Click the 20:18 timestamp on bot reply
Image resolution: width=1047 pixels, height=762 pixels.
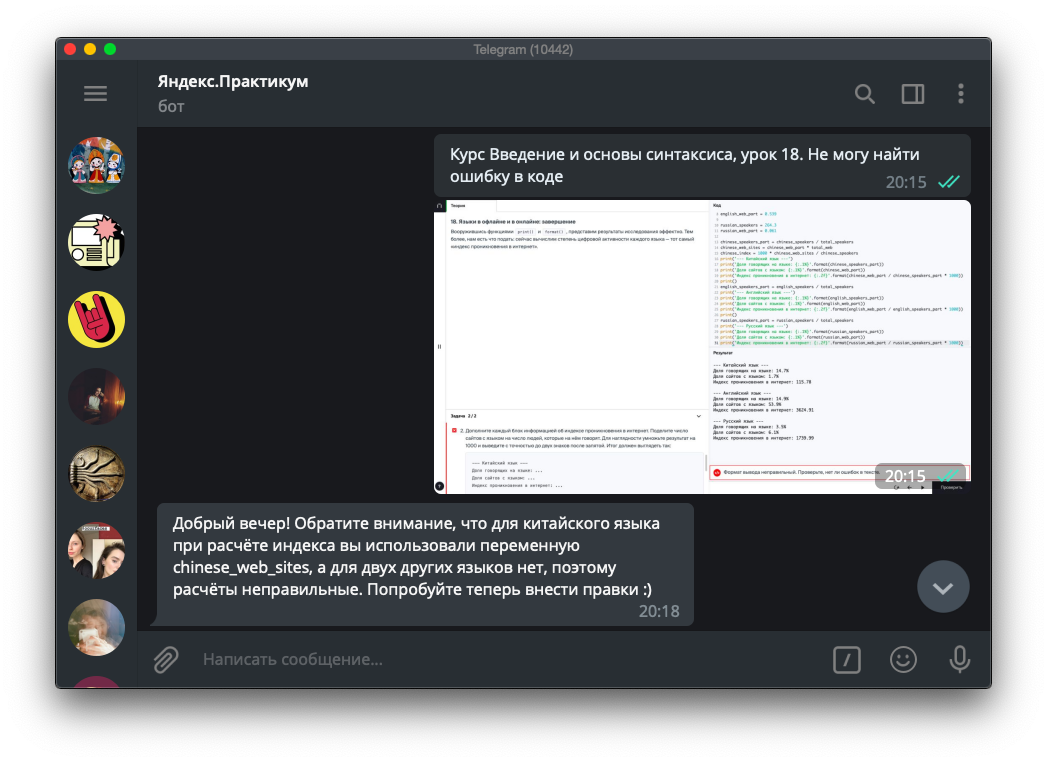click(659, 611)
